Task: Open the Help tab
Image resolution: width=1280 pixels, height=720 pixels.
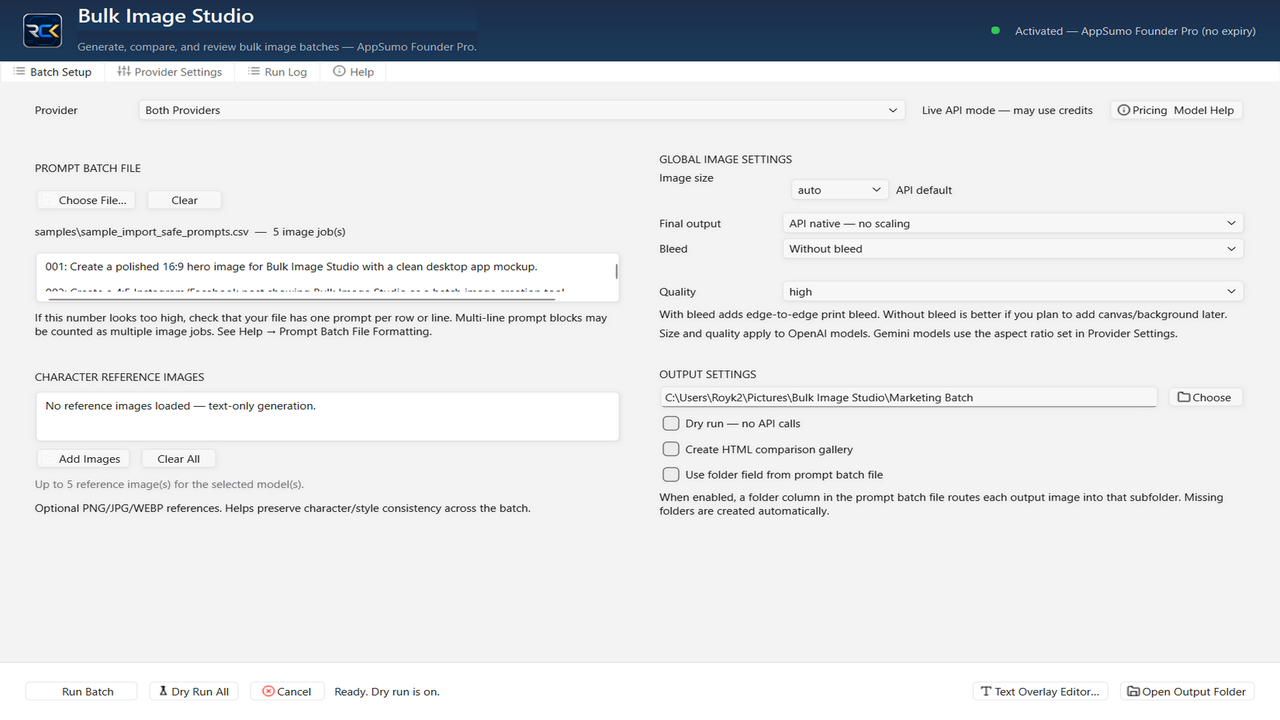Action: [354, 72]
